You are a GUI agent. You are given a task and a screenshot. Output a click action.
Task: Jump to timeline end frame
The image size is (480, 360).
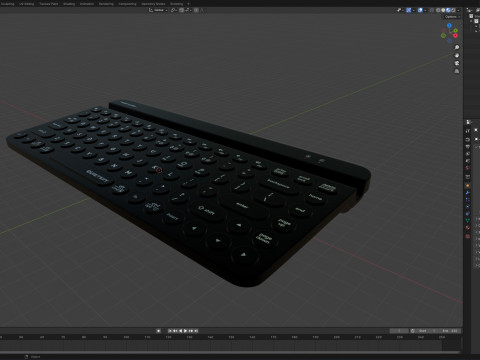tap(196, 331)
